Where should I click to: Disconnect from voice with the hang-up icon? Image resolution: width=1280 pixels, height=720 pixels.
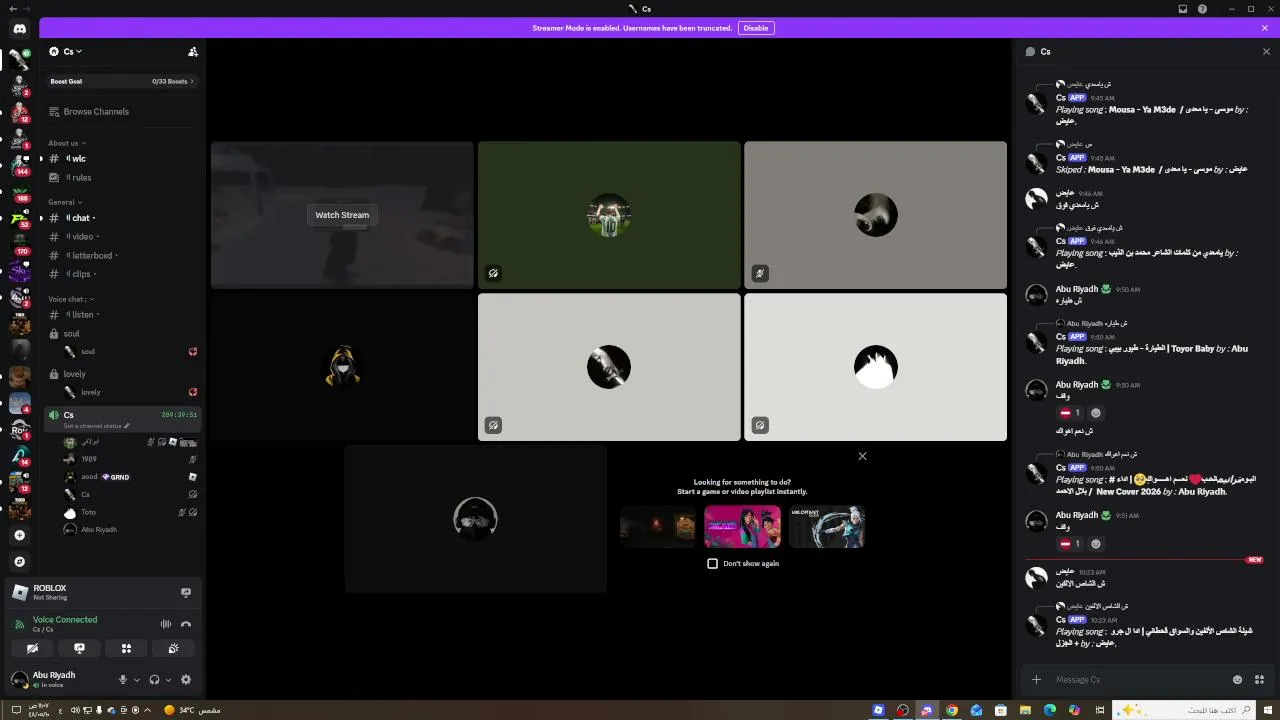click(186, 624)
